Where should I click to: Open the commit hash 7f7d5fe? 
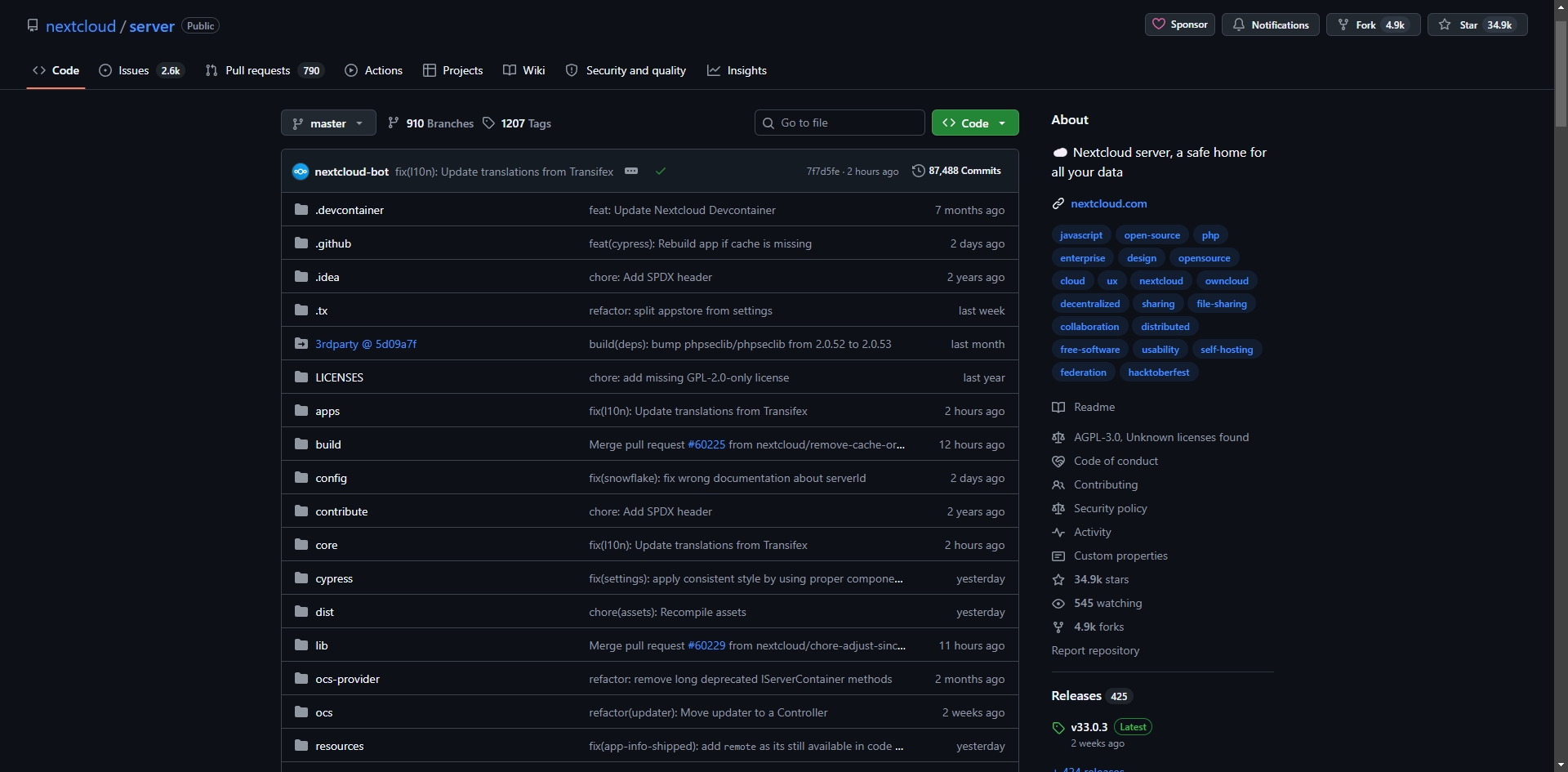click(x=822, y=172)
